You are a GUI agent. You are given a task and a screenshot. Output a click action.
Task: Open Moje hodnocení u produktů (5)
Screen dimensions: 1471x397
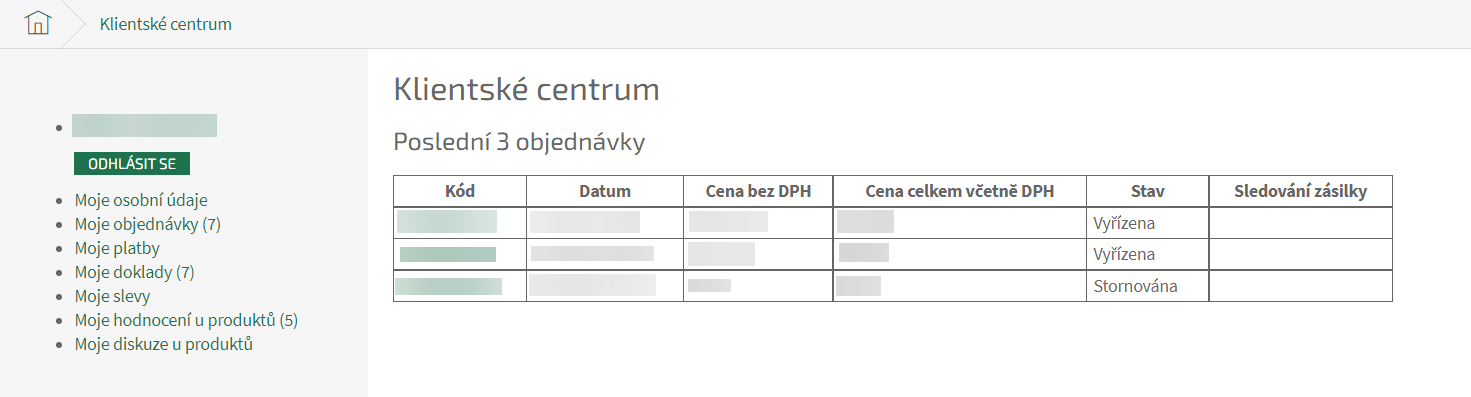point(187,320)
